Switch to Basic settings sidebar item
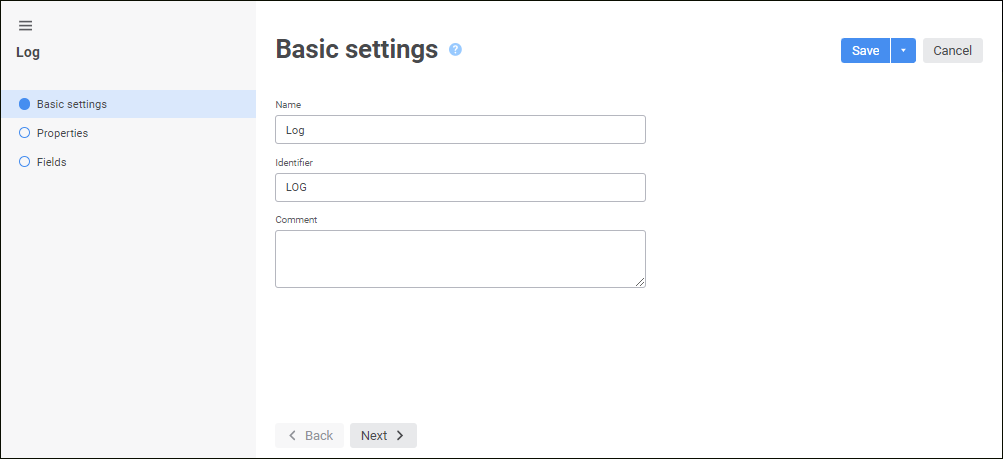 point(72,104)
